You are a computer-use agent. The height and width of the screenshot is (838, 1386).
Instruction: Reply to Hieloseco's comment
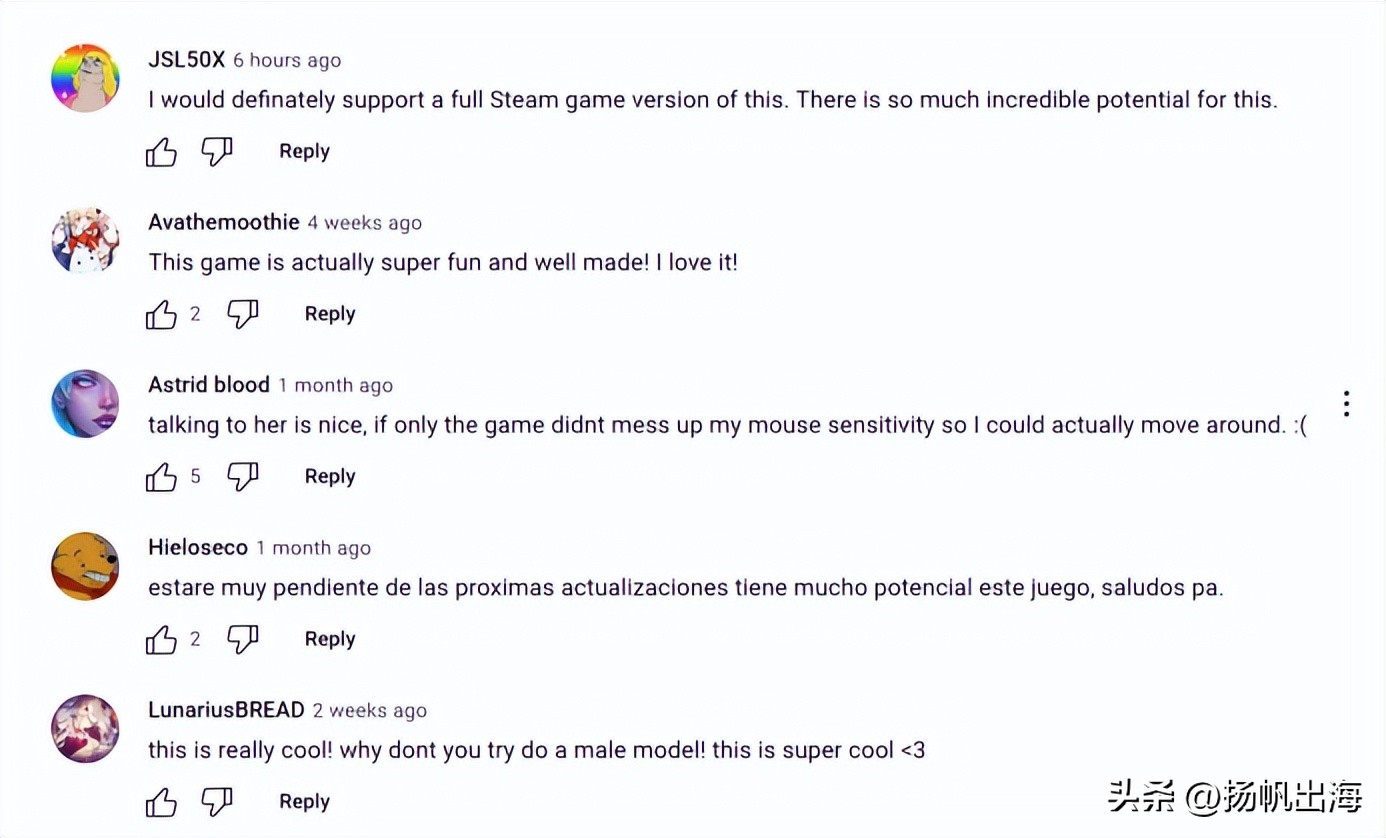[x=330, y=639]
